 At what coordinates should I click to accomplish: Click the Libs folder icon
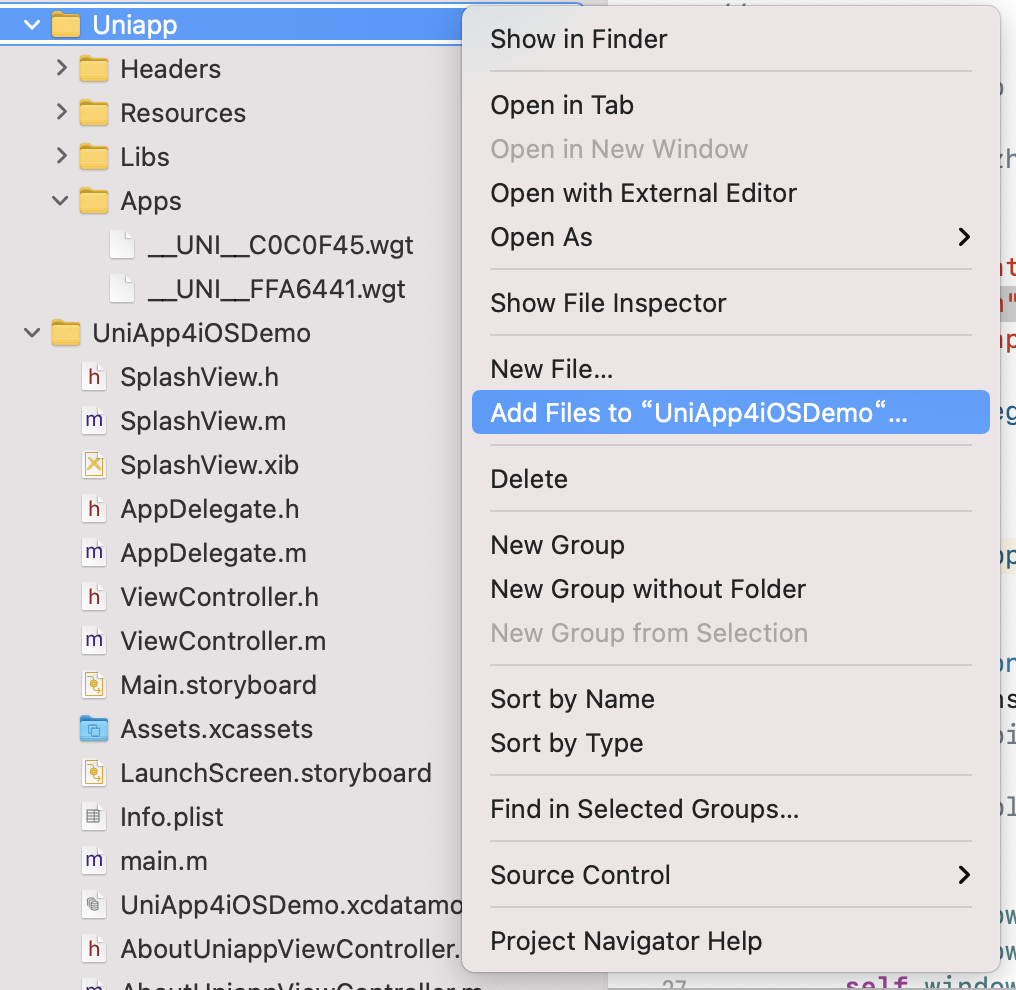(x=94, y=157)
